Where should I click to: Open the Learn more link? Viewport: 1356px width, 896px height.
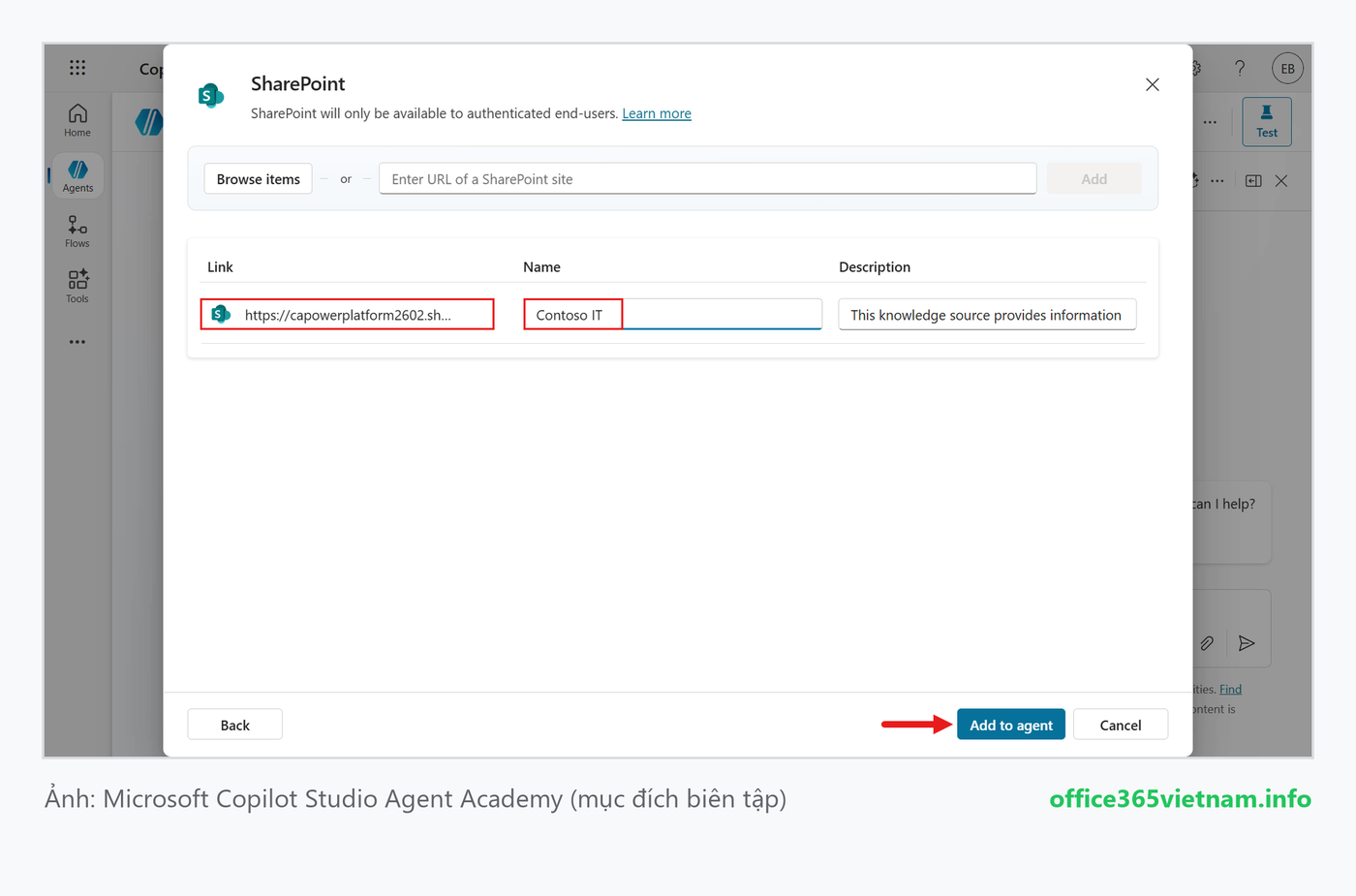point(657,113)
